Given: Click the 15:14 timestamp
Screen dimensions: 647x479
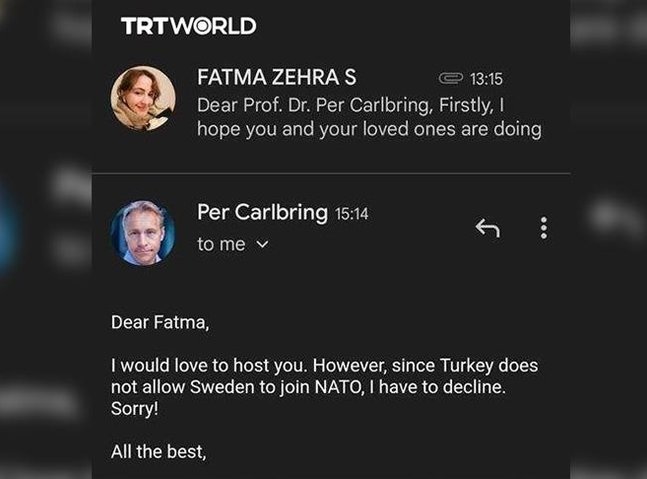Looking at the screenshot, I should [x=351, y=213].
